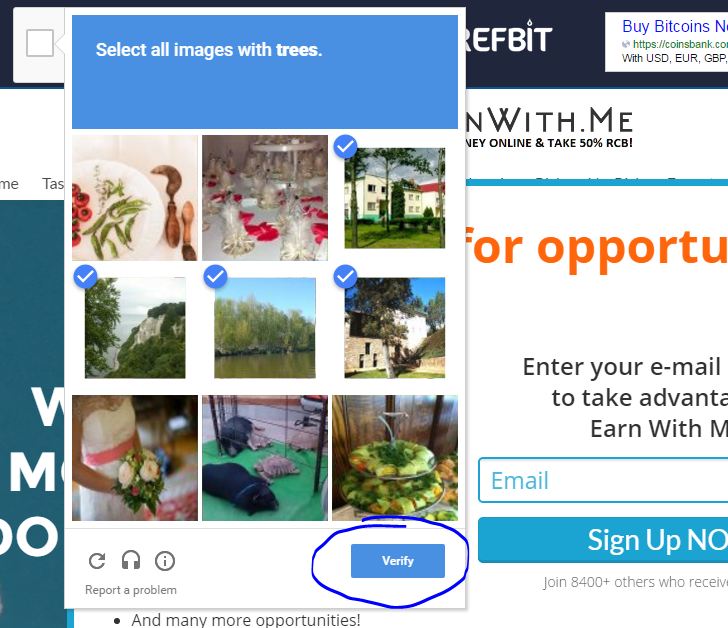Deselect the checked buildings-with-trees image
Viewport: 728px width, 628px height.
(x=395, y=198)
